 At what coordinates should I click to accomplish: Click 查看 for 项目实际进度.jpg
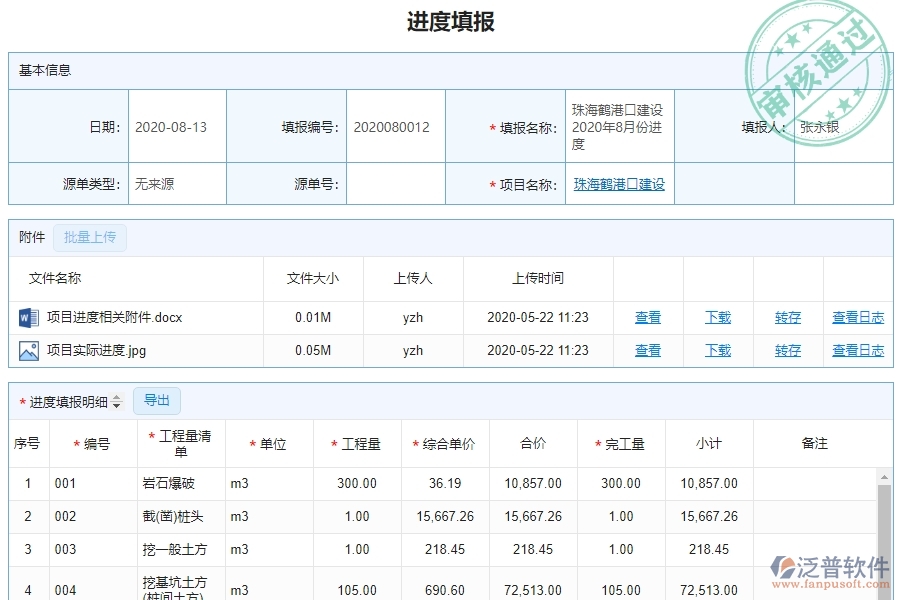coord(647,350)
